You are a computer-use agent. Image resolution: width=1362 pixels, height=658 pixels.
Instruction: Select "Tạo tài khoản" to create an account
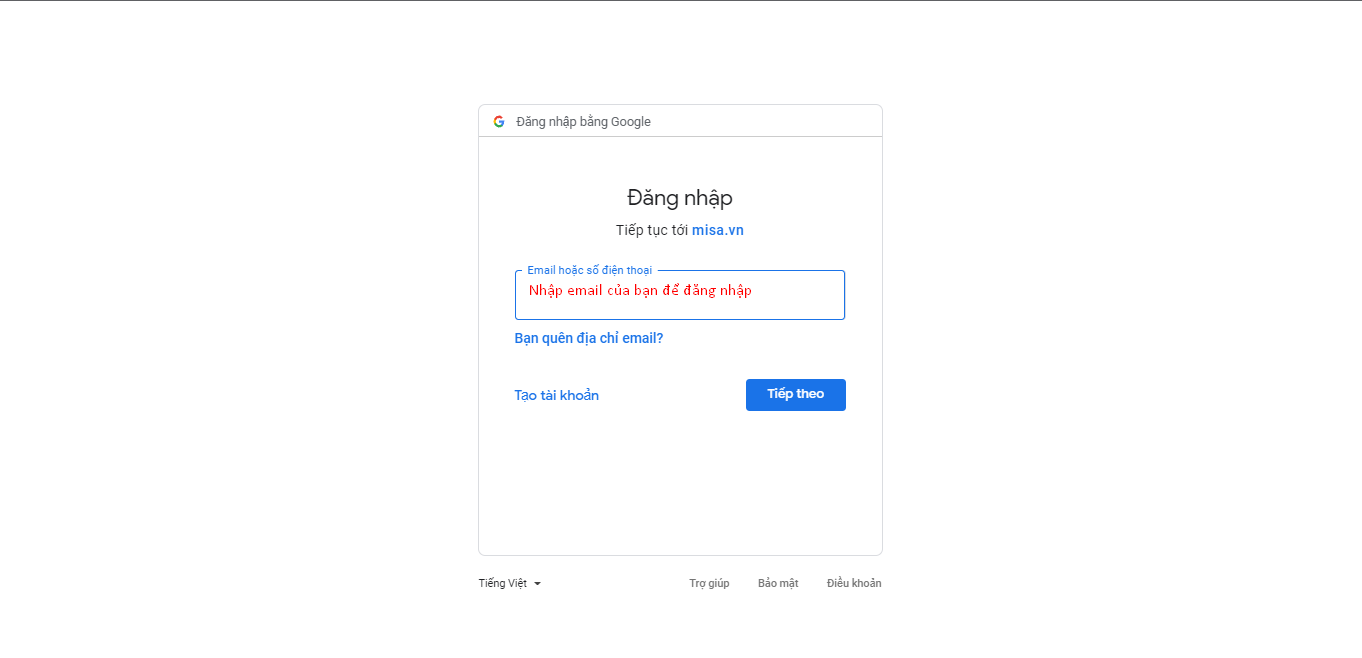557,395
